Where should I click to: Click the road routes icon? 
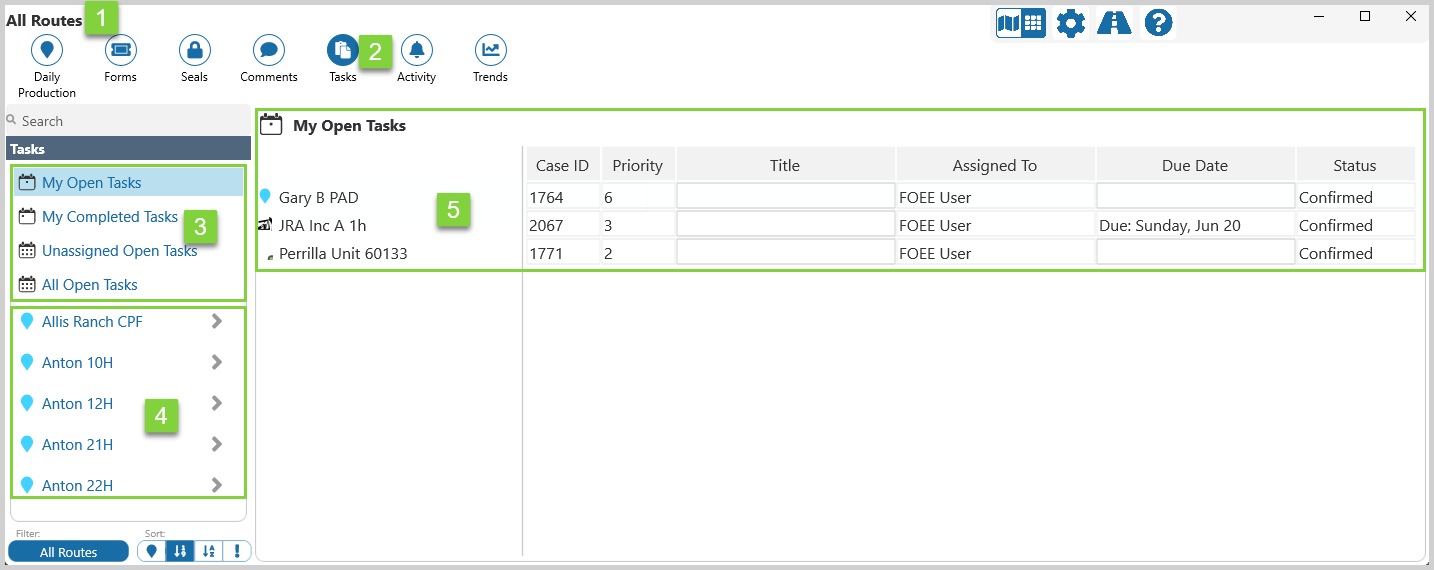(x=1114, y=23)
